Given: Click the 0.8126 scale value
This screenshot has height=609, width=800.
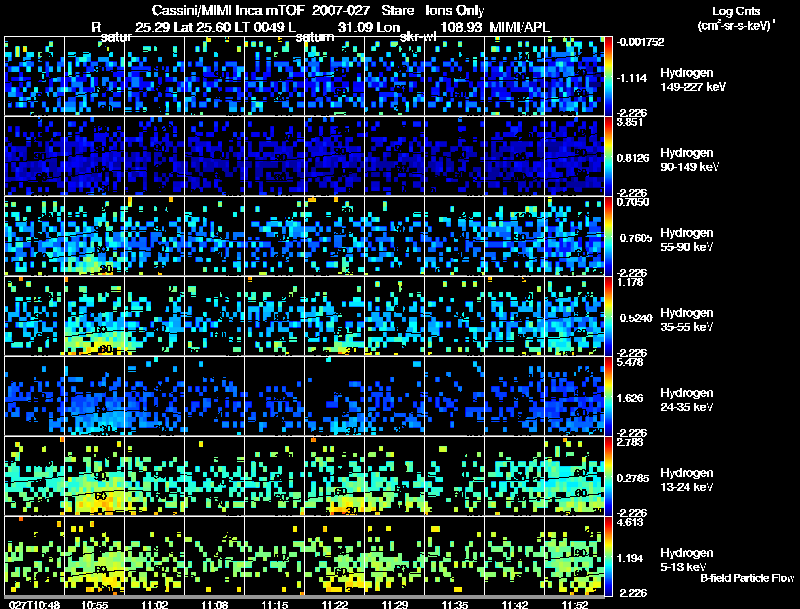Looking at the screenshot, I should [633, 158].
